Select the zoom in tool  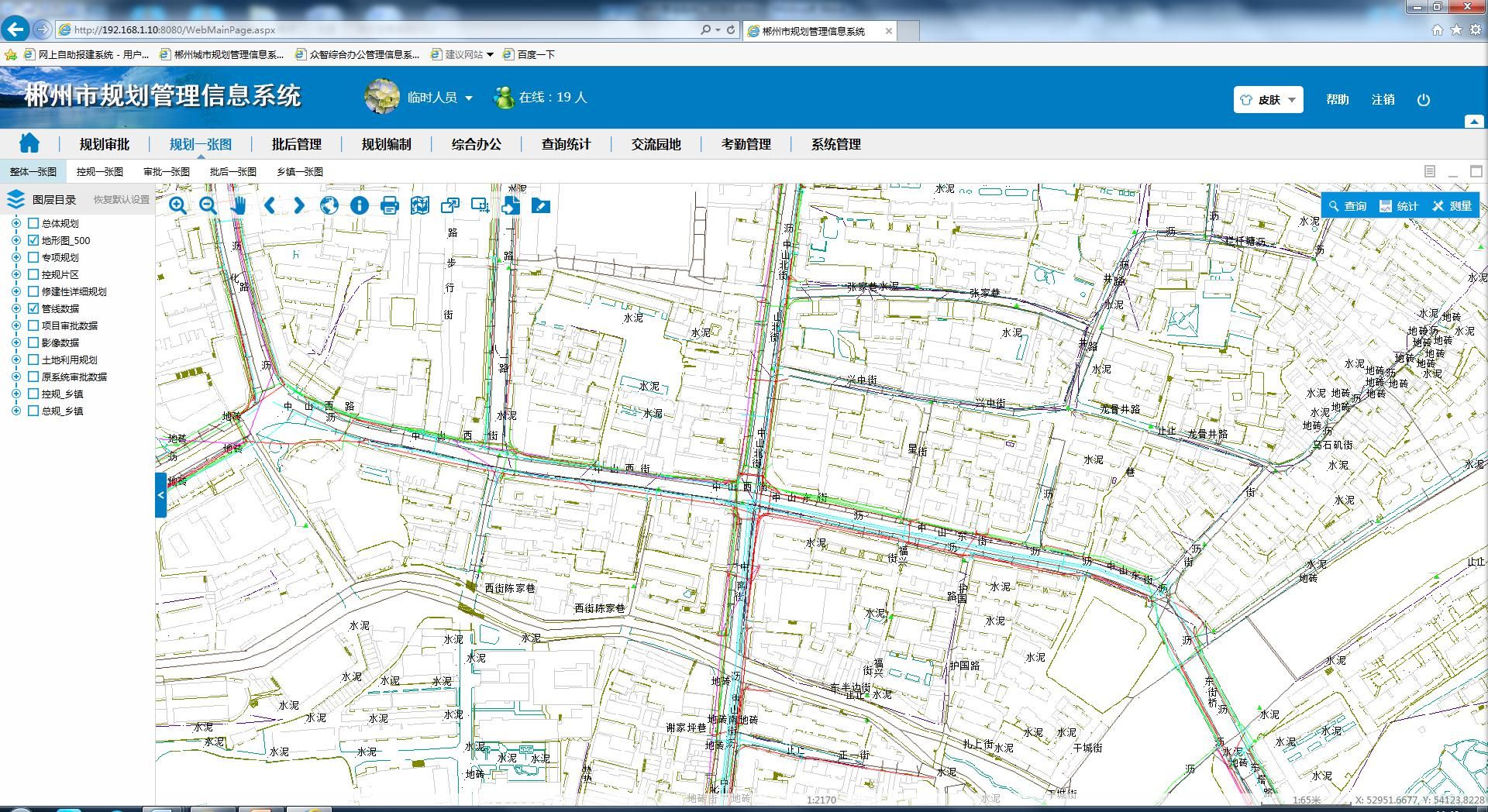[177, 205]
